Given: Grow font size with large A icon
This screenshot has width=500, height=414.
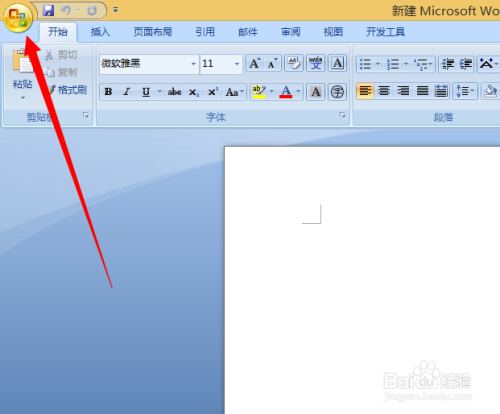Looking at the screenshot, I should pyautogui.click(x=255, y=63).
